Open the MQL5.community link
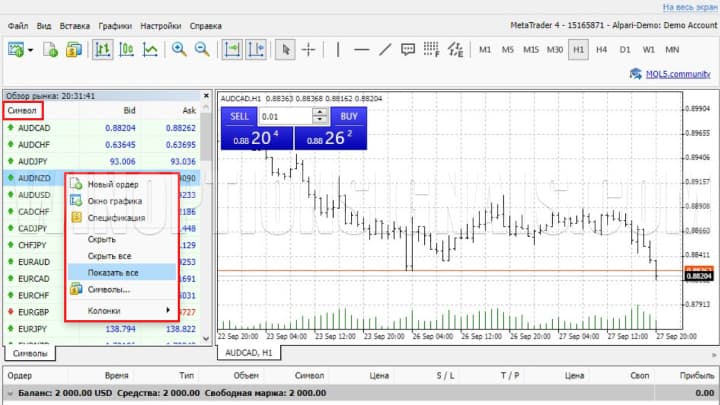This screenshot has height=405, width=720. (669, 73)
